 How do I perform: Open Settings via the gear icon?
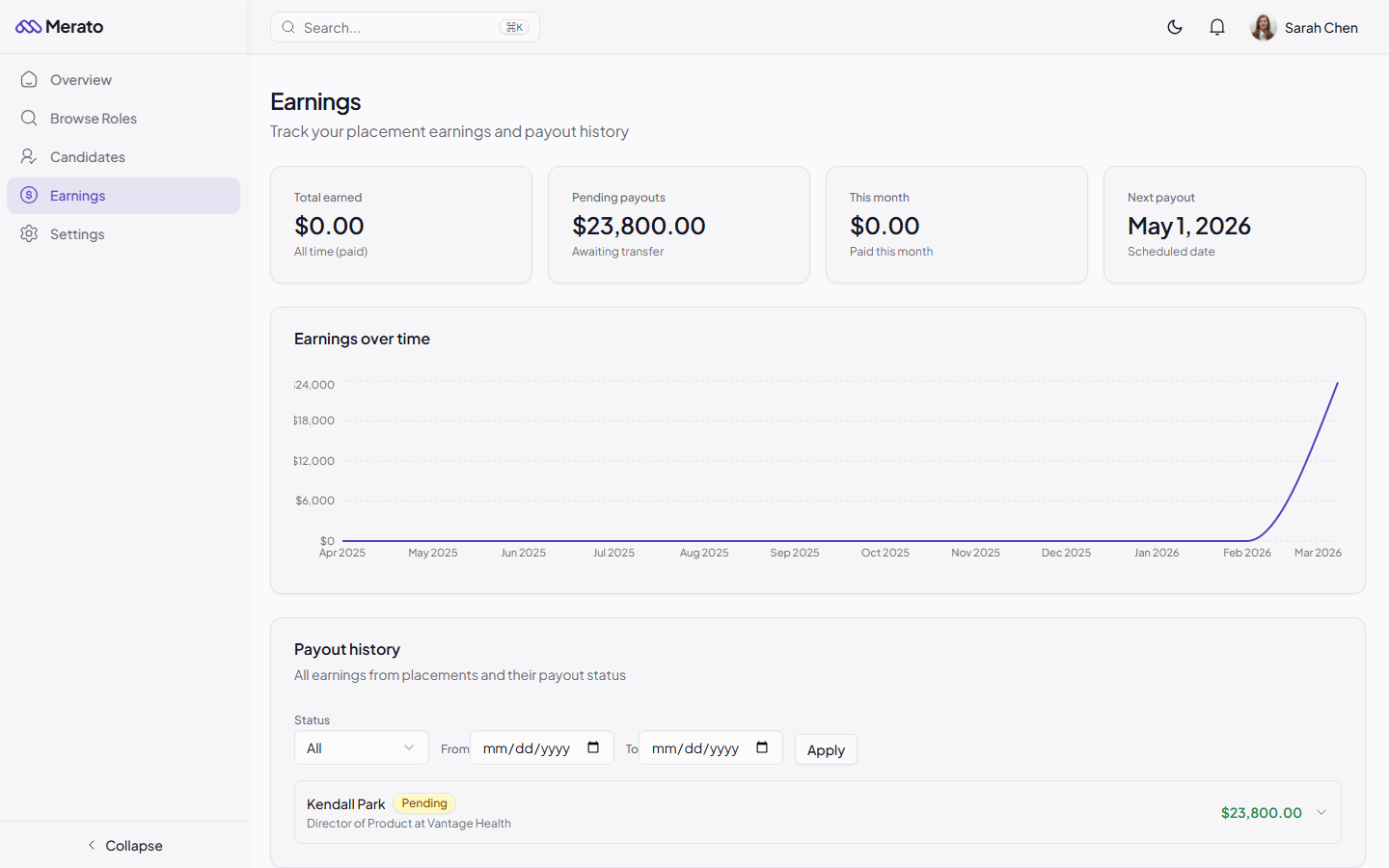29,233
